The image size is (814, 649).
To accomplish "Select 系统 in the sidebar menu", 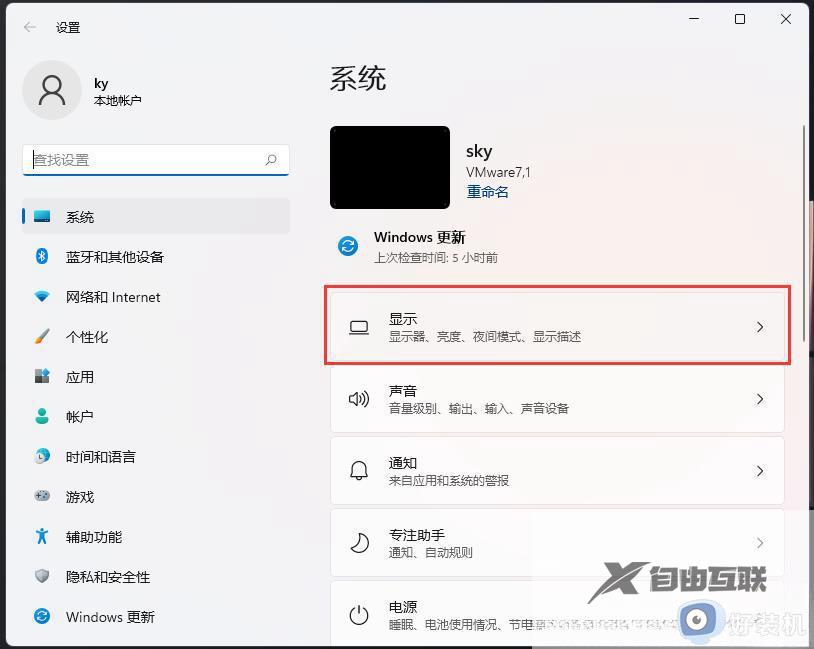I will tap(80, 217).
